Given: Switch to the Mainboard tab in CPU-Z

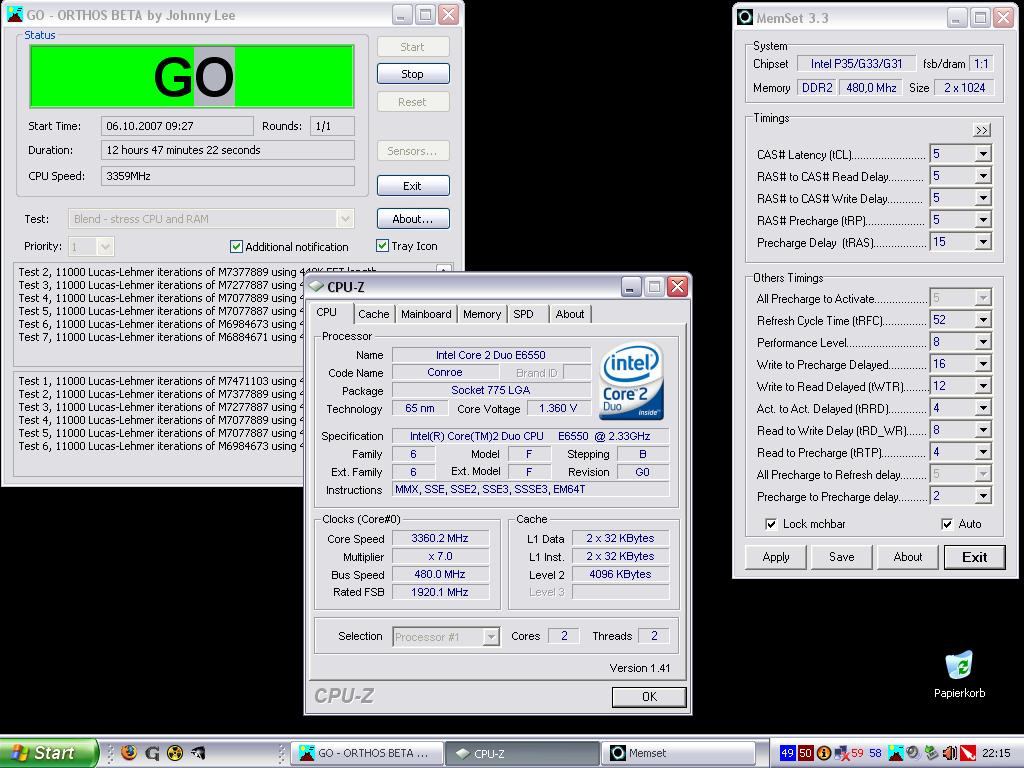Looking at the screenshot, I should click(426, 314).
